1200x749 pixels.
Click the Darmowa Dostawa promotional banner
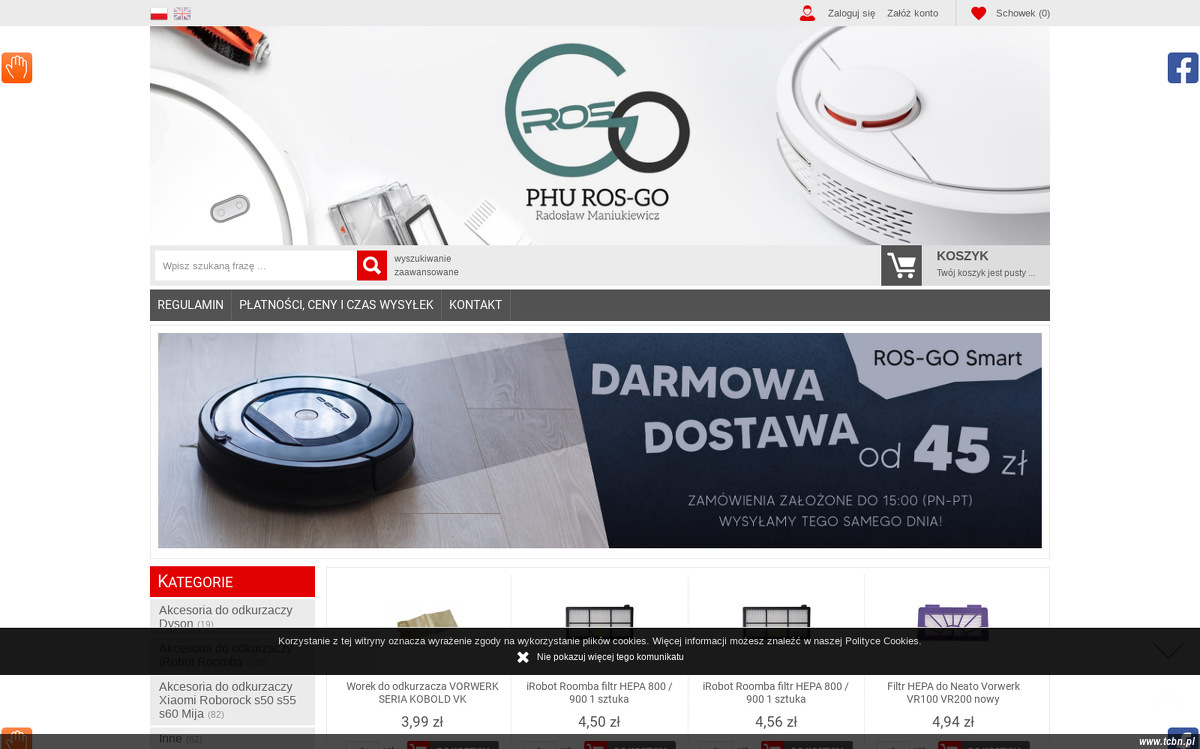[600, 441]
